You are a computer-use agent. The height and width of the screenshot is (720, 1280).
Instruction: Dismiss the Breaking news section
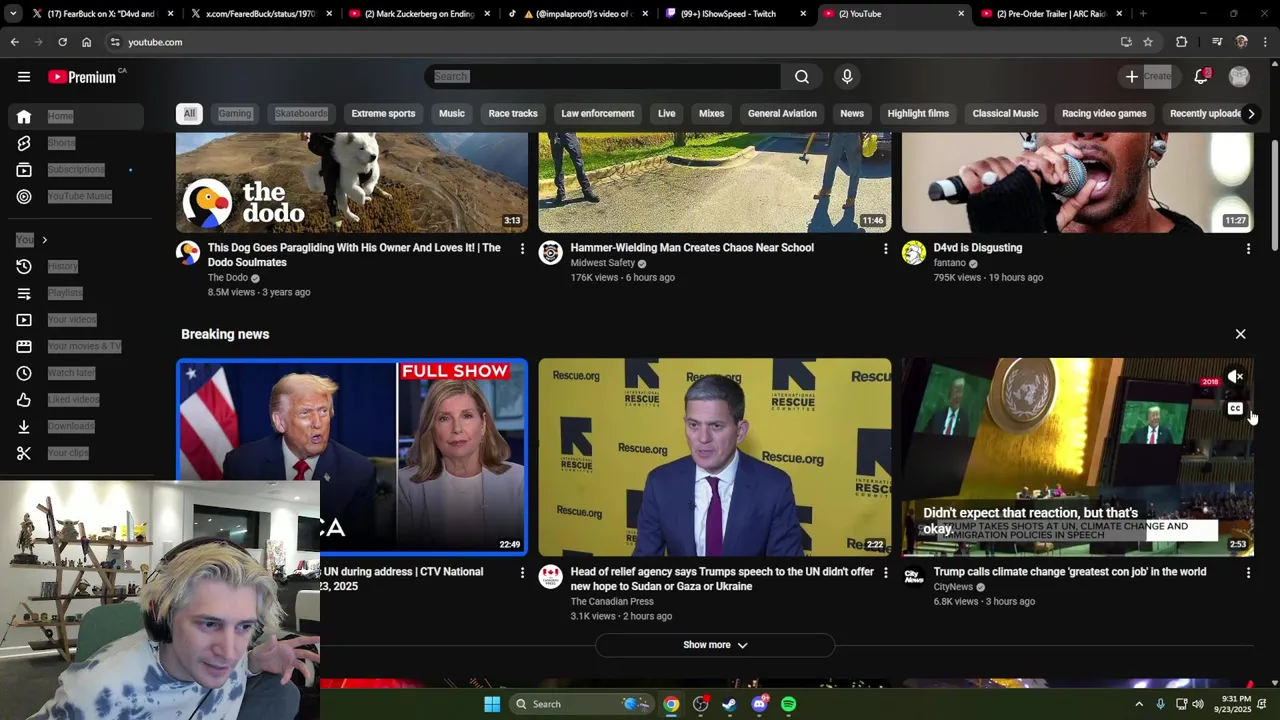point(1240,334)
